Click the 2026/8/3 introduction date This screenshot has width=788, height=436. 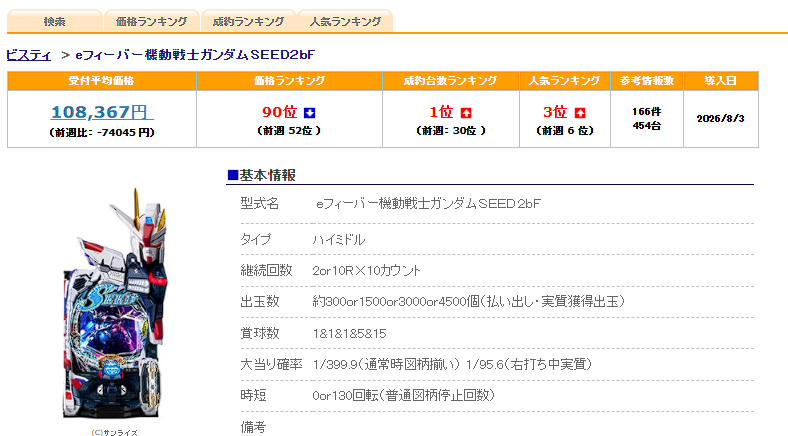point(721,119)
